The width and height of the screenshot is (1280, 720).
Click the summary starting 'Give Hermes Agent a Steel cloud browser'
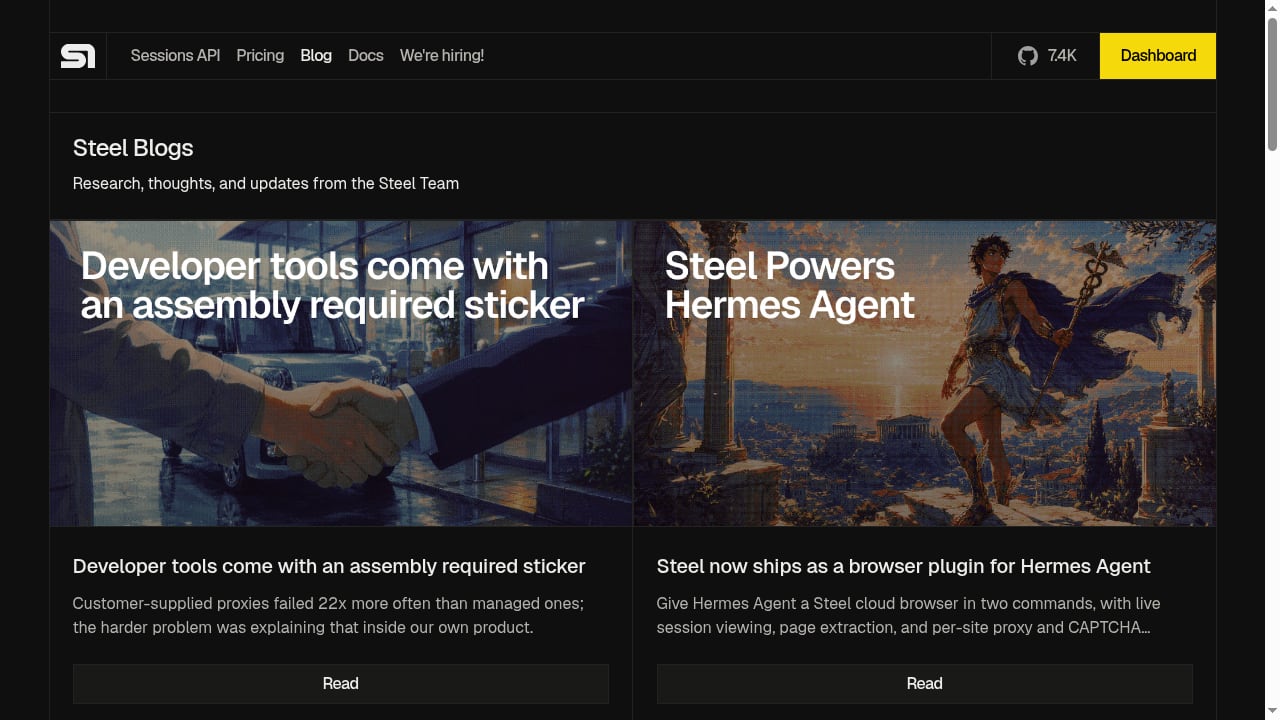click(x=908, y=616)
